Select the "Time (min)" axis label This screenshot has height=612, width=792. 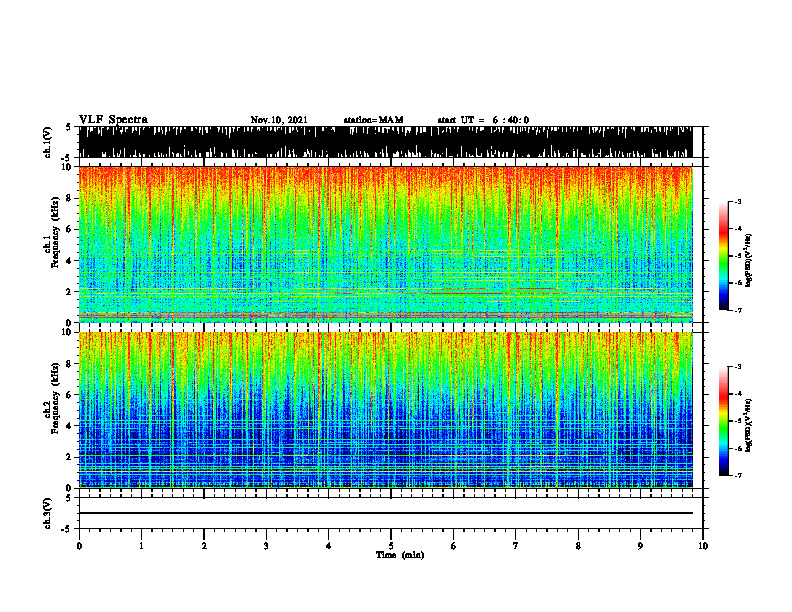[400, 555]
